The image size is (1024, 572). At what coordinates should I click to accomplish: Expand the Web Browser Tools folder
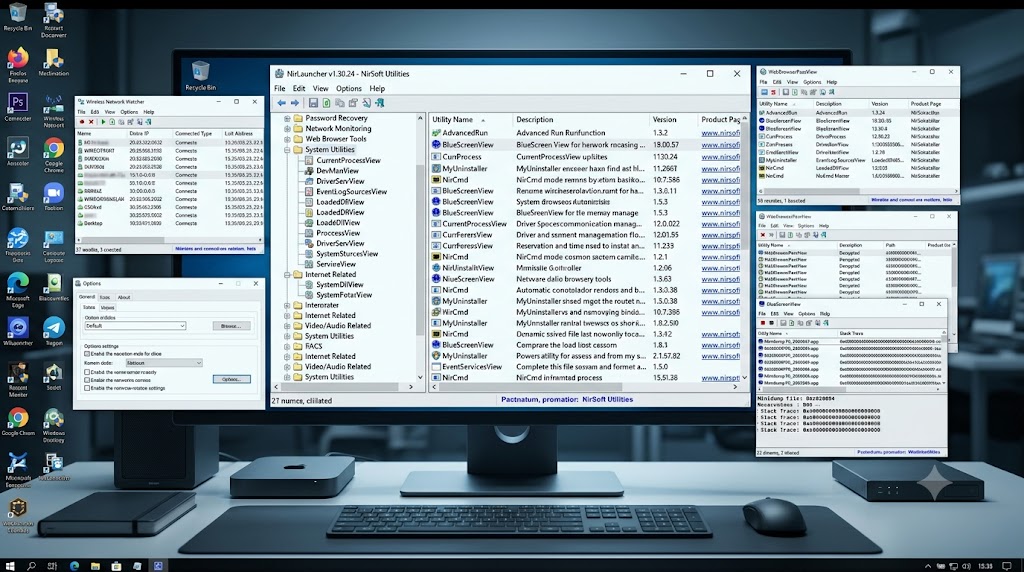click(x=287, y=139)
